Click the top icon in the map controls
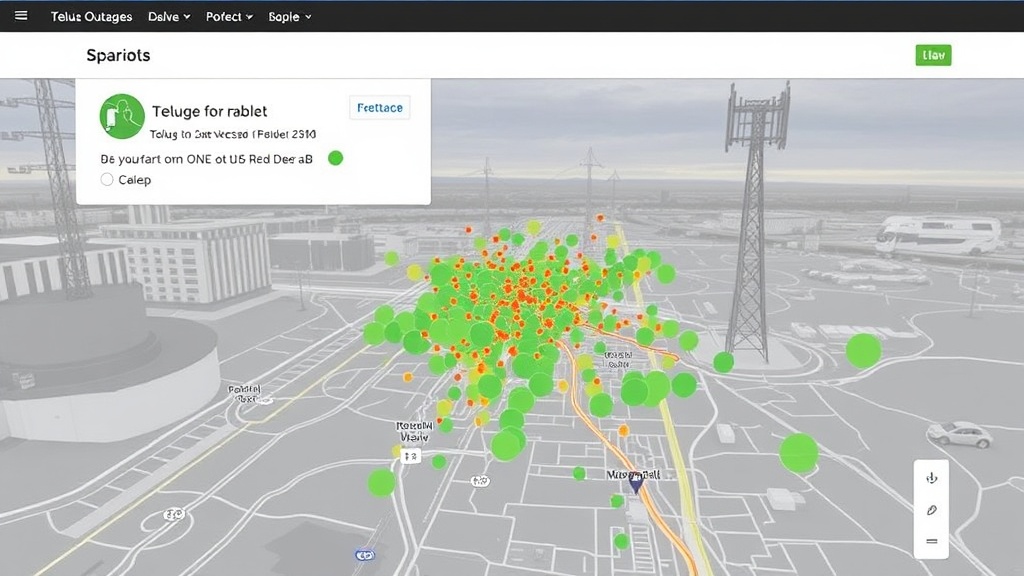The image size is (1024, 576). click(932, 478)
